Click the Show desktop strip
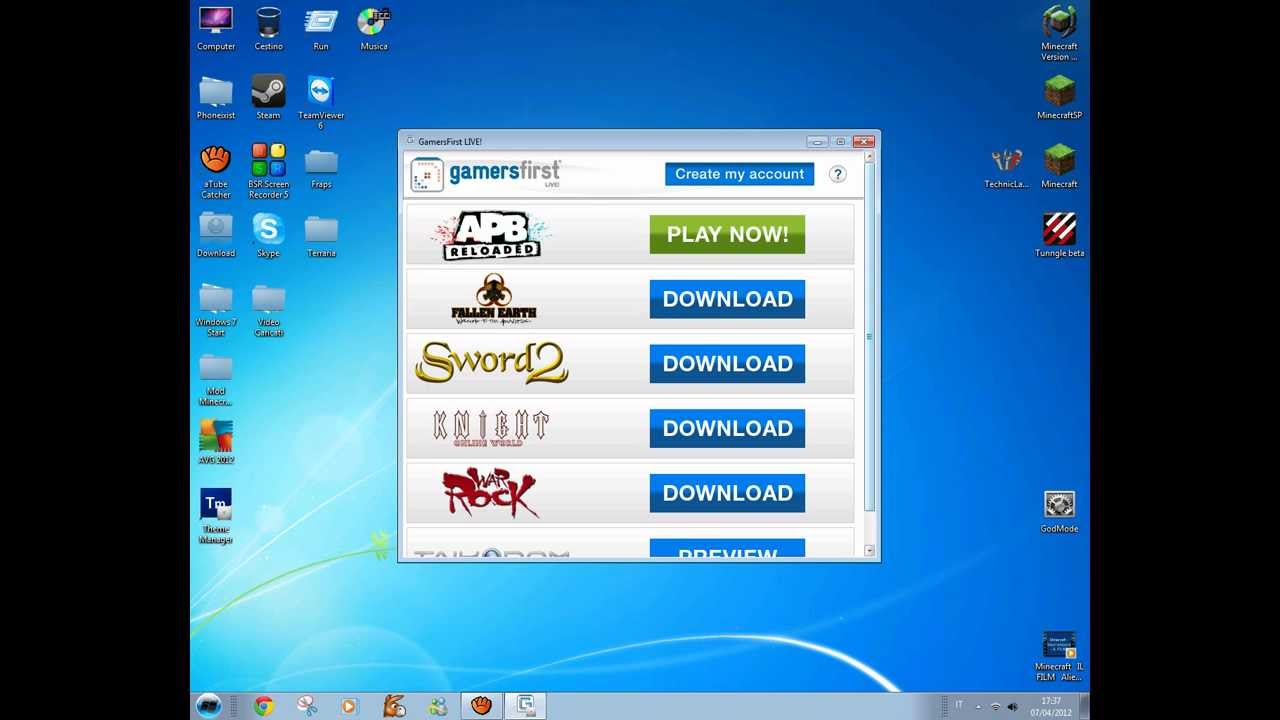 [x=1084, y=706]
